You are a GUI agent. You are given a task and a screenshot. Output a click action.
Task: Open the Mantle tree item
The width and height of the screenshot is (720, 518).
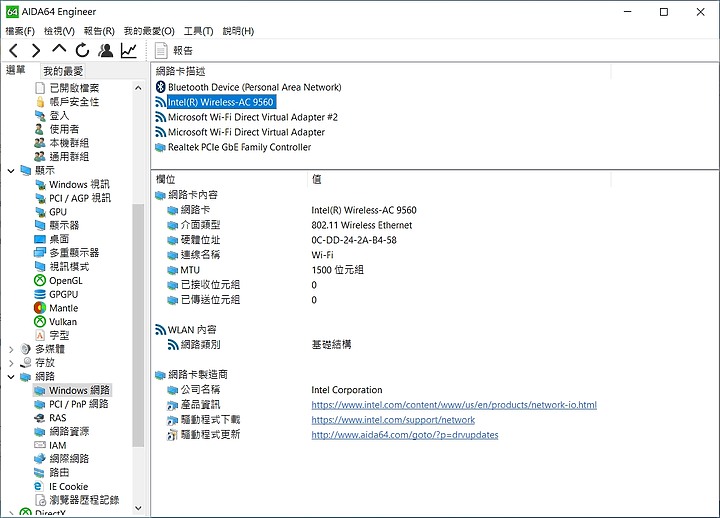pyautogui.click(x=56, y=308)
